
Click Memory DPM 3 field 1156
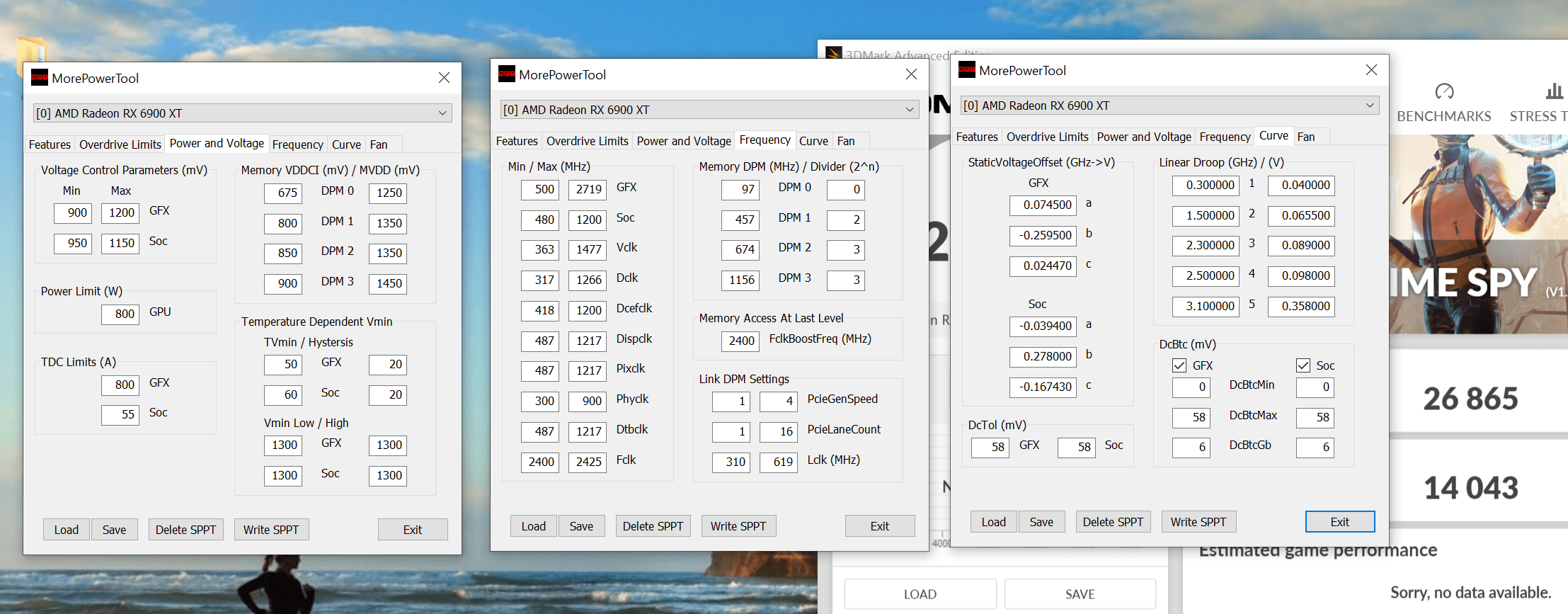[x=740, y=280]
